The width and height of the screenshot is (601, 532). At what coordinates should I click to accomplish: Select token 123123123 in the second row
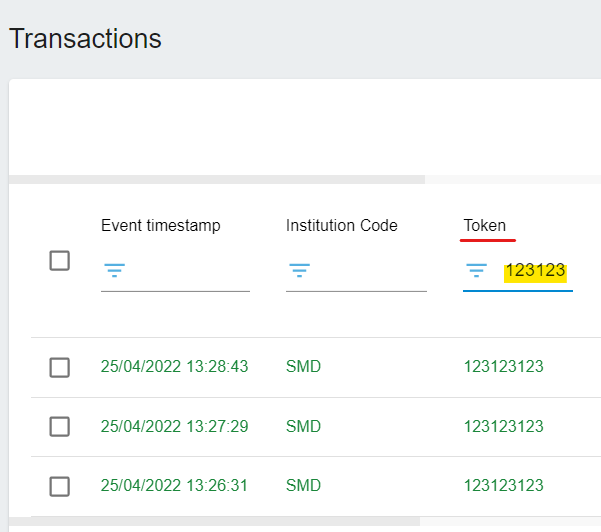[x=504, y=426]
